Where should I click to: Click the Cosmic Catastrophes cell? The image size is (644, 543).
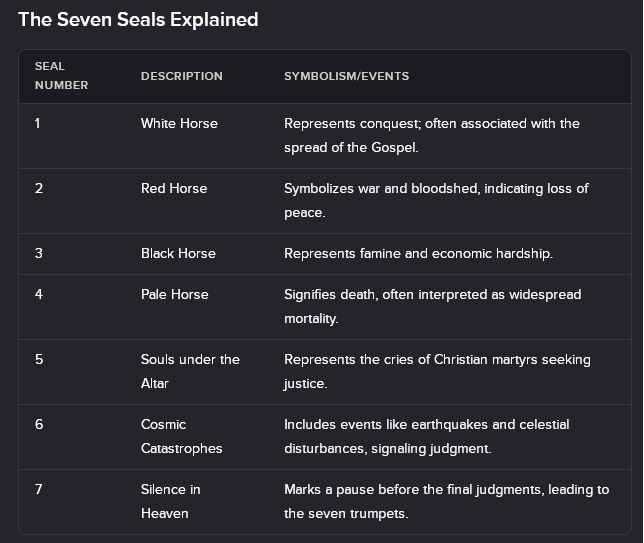[182, 436]
